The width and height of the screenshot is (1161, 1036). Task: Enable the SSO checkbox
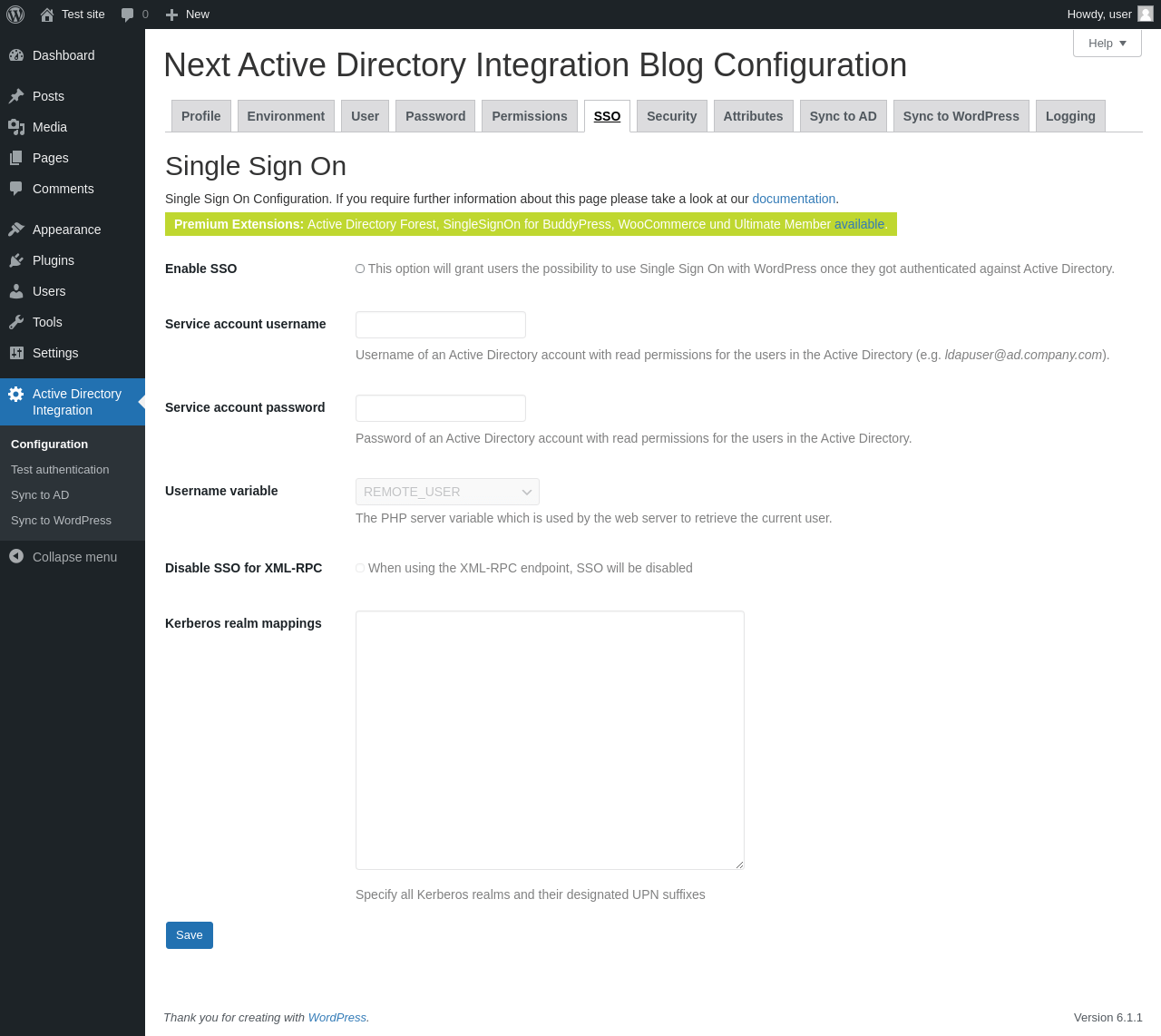[360, 269]
